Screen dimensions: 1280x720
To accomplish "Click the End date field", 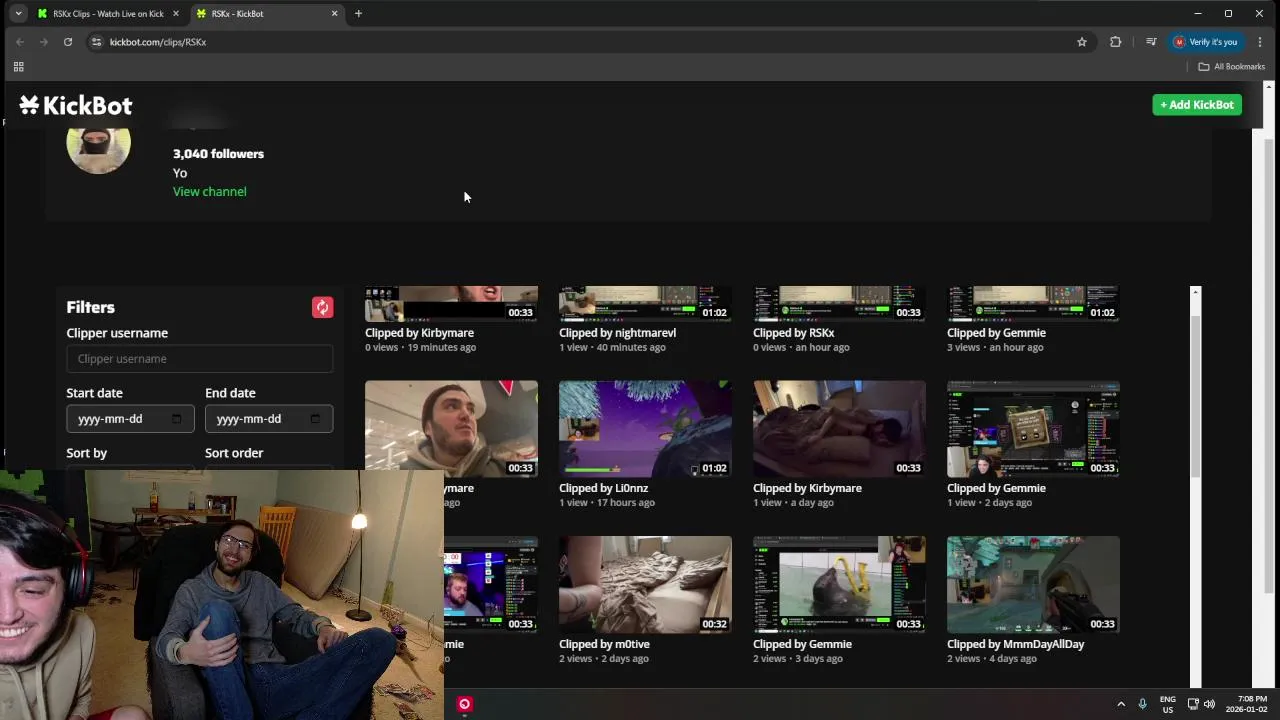I will click(x=269, y=419).
